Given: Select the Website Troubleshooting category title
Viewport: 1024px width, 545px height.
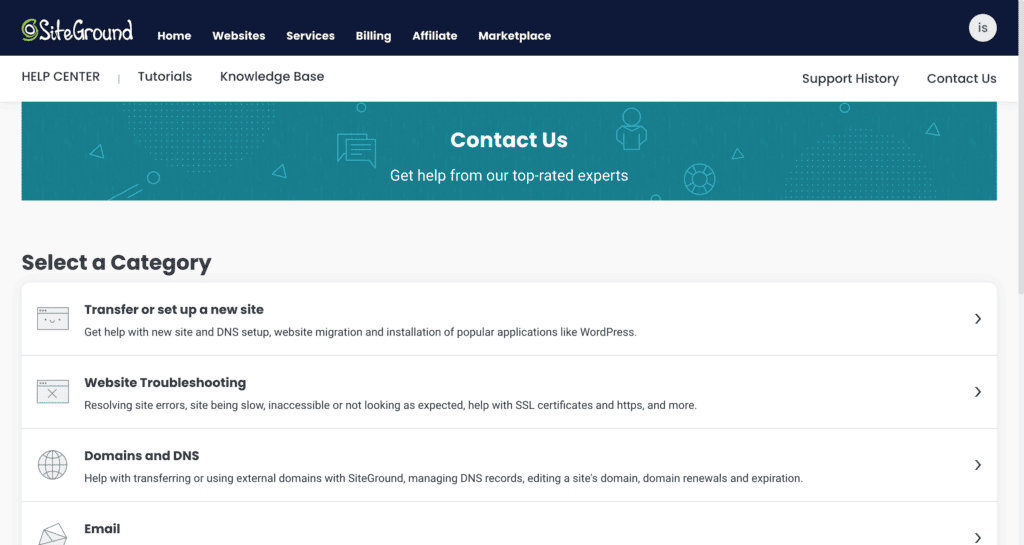Looking at the screenshot, I should [165, 382].
